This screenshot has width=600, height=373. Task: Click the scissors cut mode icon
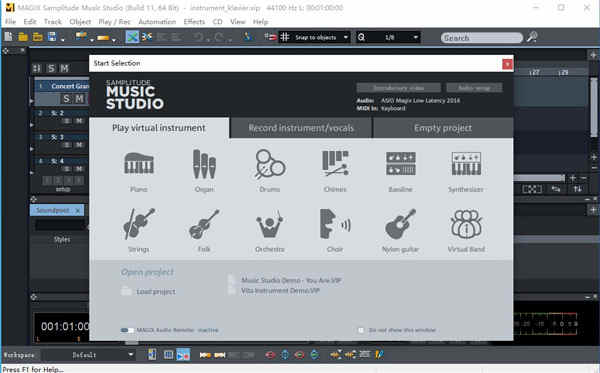(147, 37)
